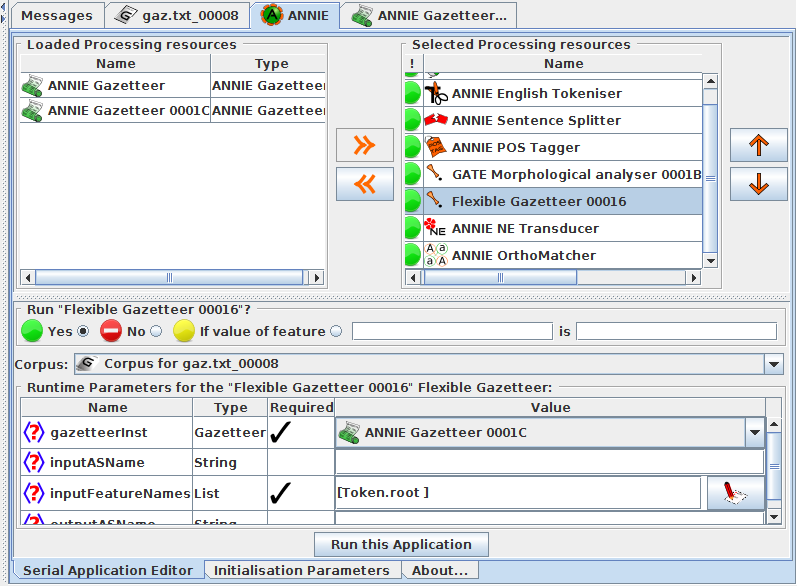The image size is (797, 586).
Task: Select the Yes run radio button
Action: tap(83, 331)
